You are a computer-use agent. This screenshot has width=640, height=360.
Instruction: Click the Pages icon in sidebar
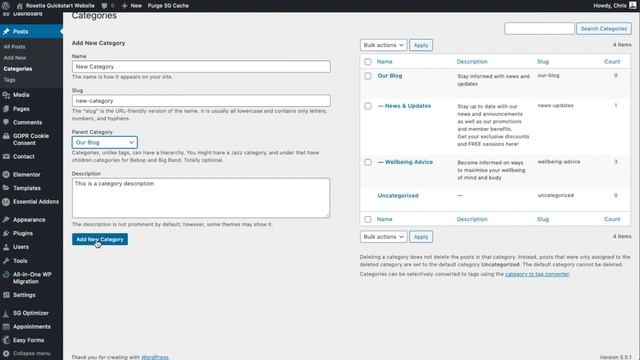(x=6, y=109)
